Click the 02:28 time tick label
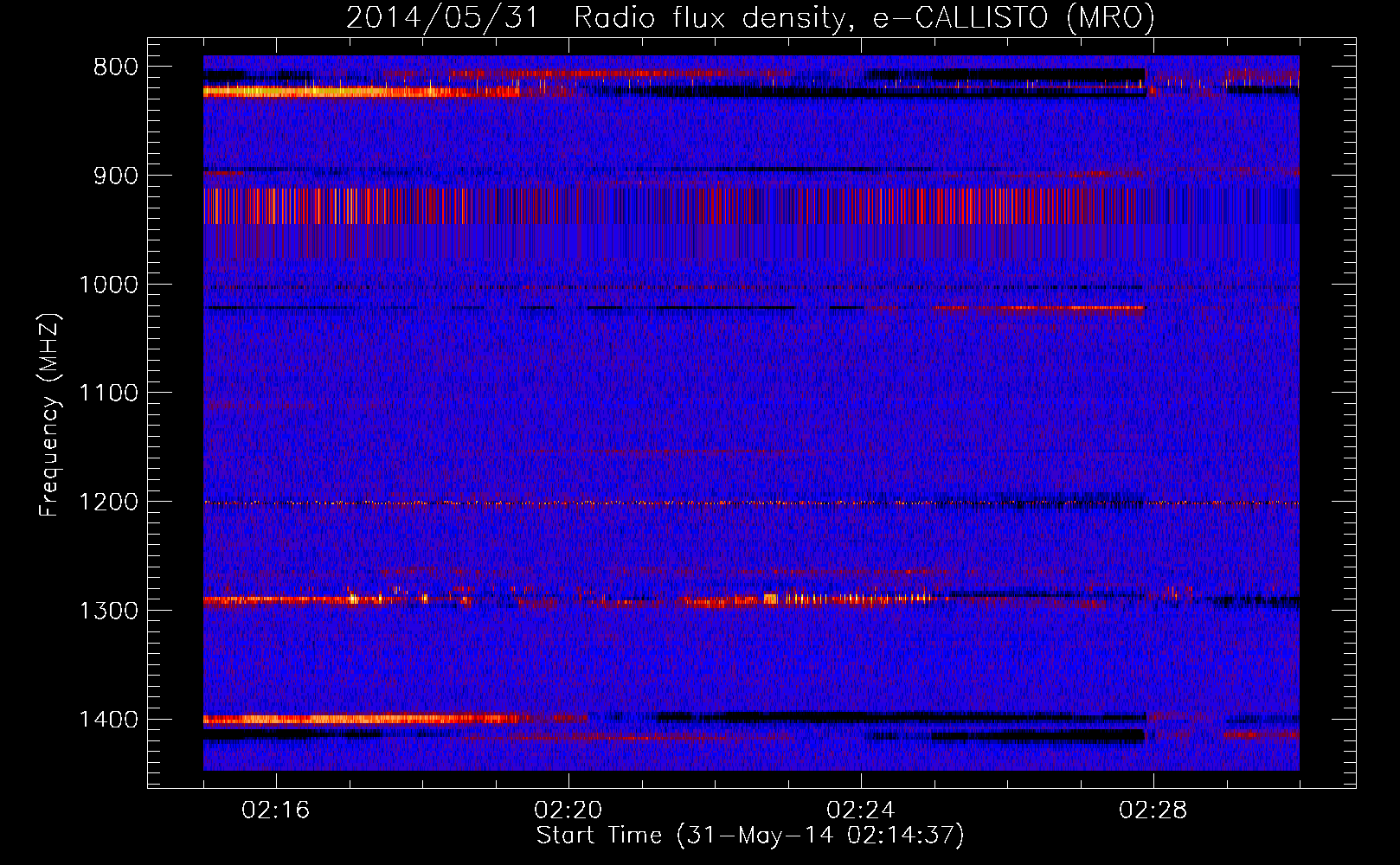This screenshot has height=865, width=1400. click(x=1153, y=811)
